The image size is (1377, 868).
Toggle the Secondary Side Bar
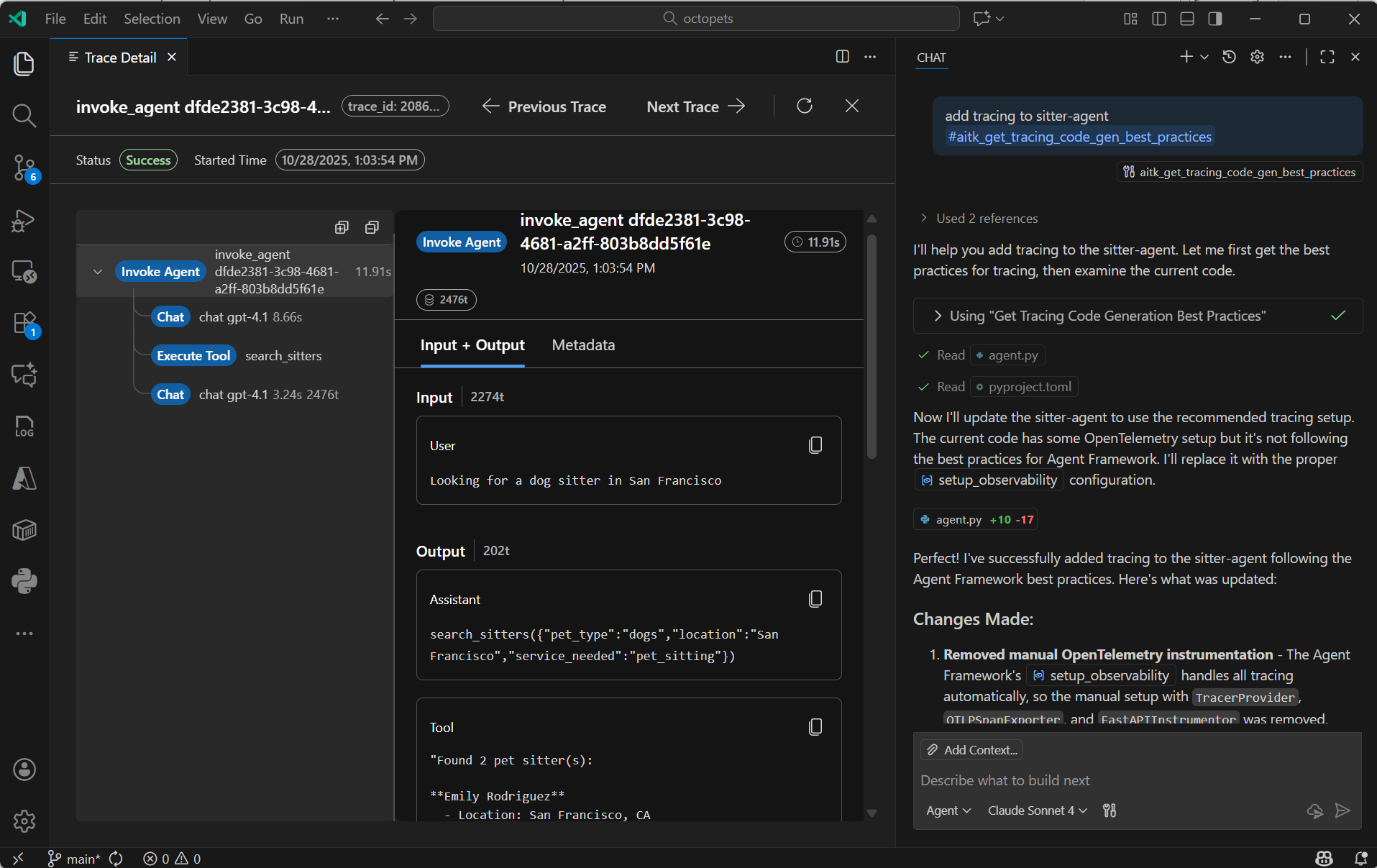point(1215,19)
